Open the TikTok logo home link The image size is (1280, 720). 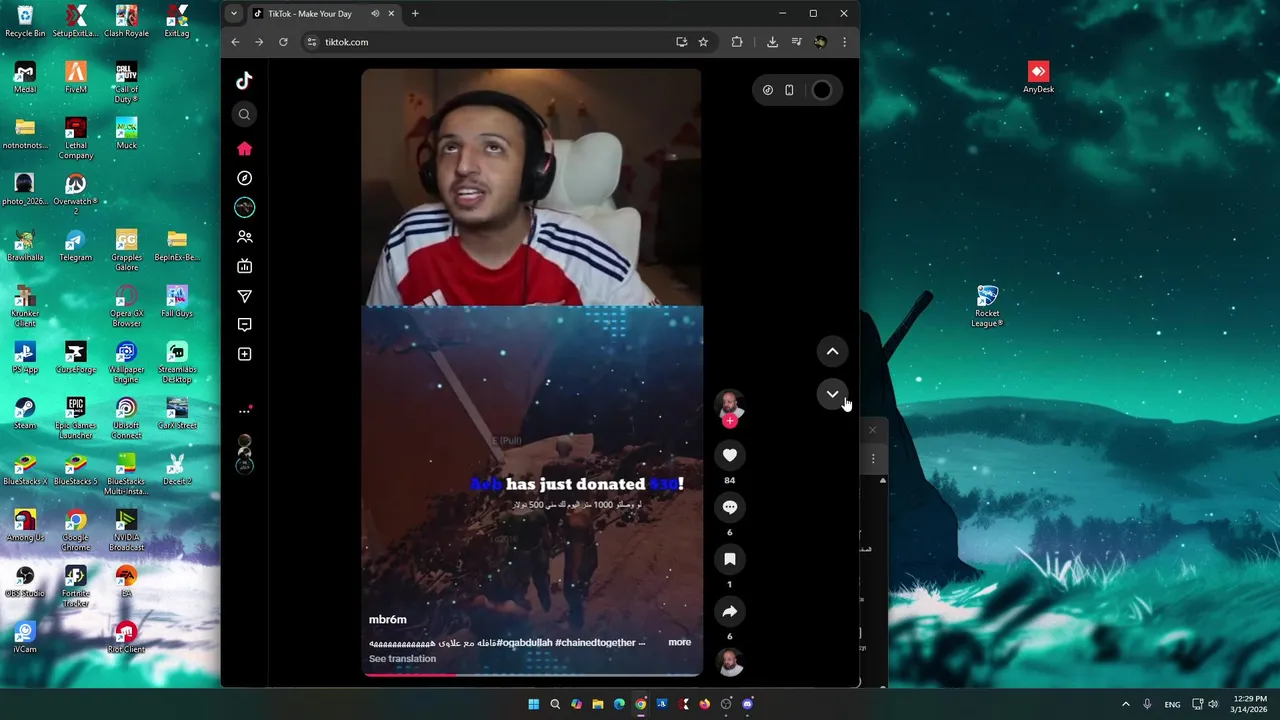coord(244,81)
